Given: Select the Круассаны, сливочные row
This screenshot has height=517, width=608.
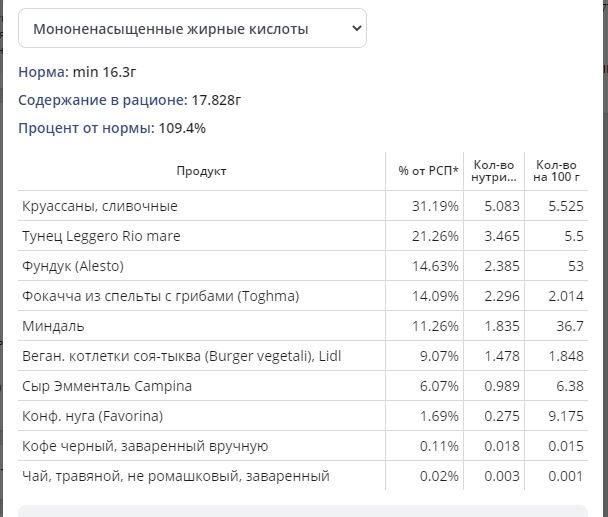Looking at the screenshot, I should coord(303,206).
